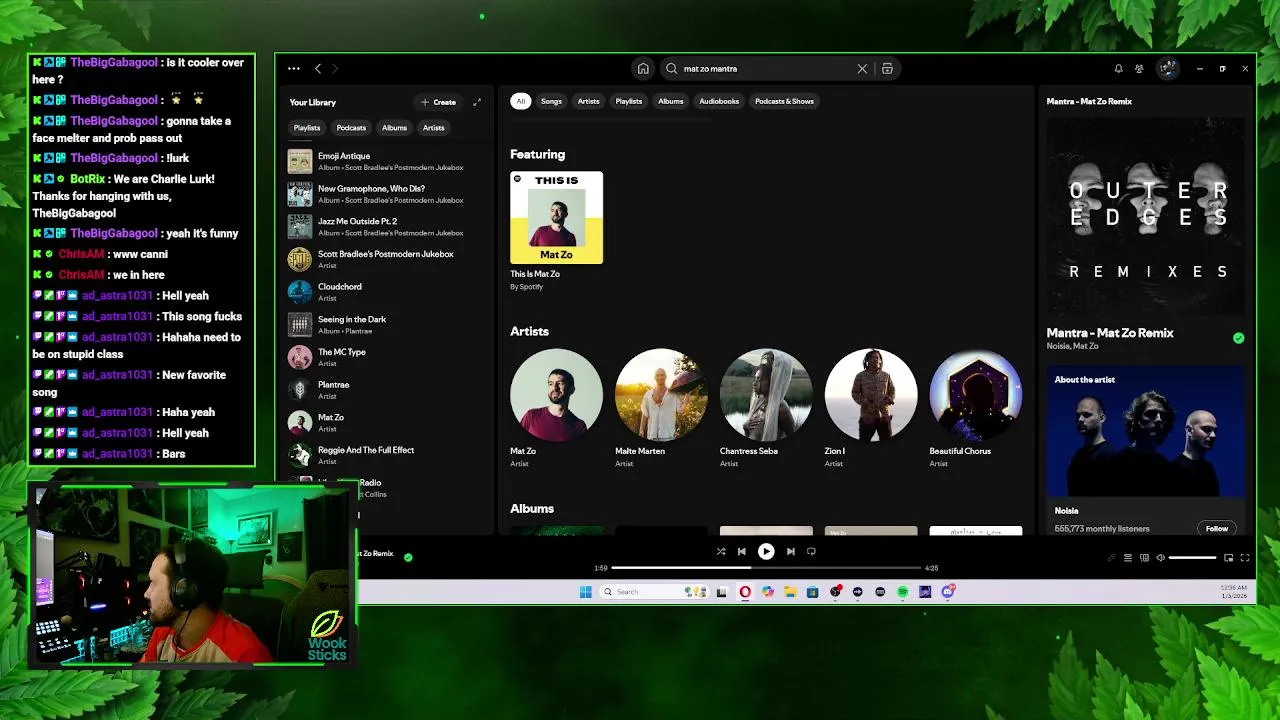The image size is (1280, 720).
Task: Toggle the Artists library filter
Action: [x=433, y=128]
